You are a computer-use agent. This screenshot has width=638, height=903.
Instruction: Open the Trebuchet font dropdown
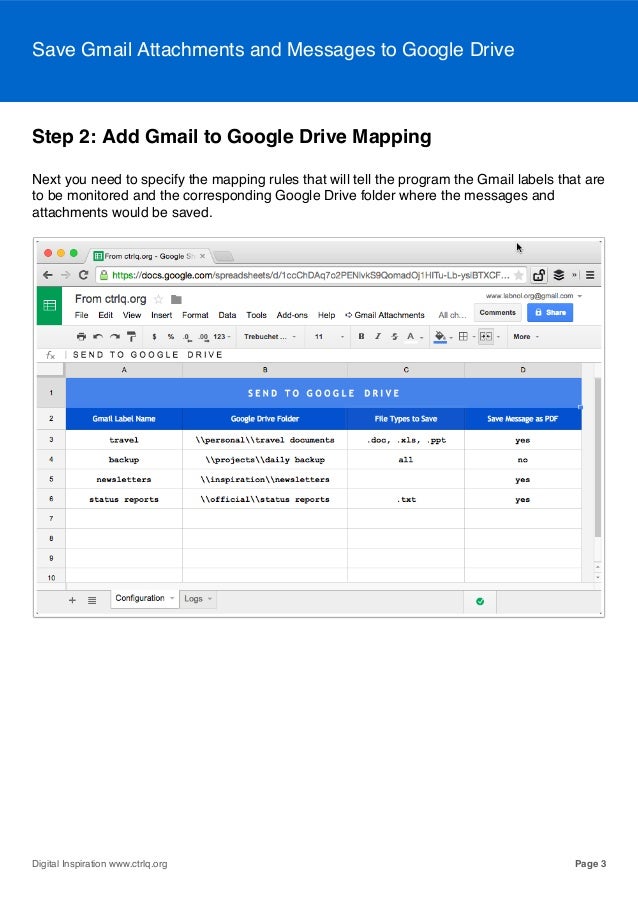(270, 336)
